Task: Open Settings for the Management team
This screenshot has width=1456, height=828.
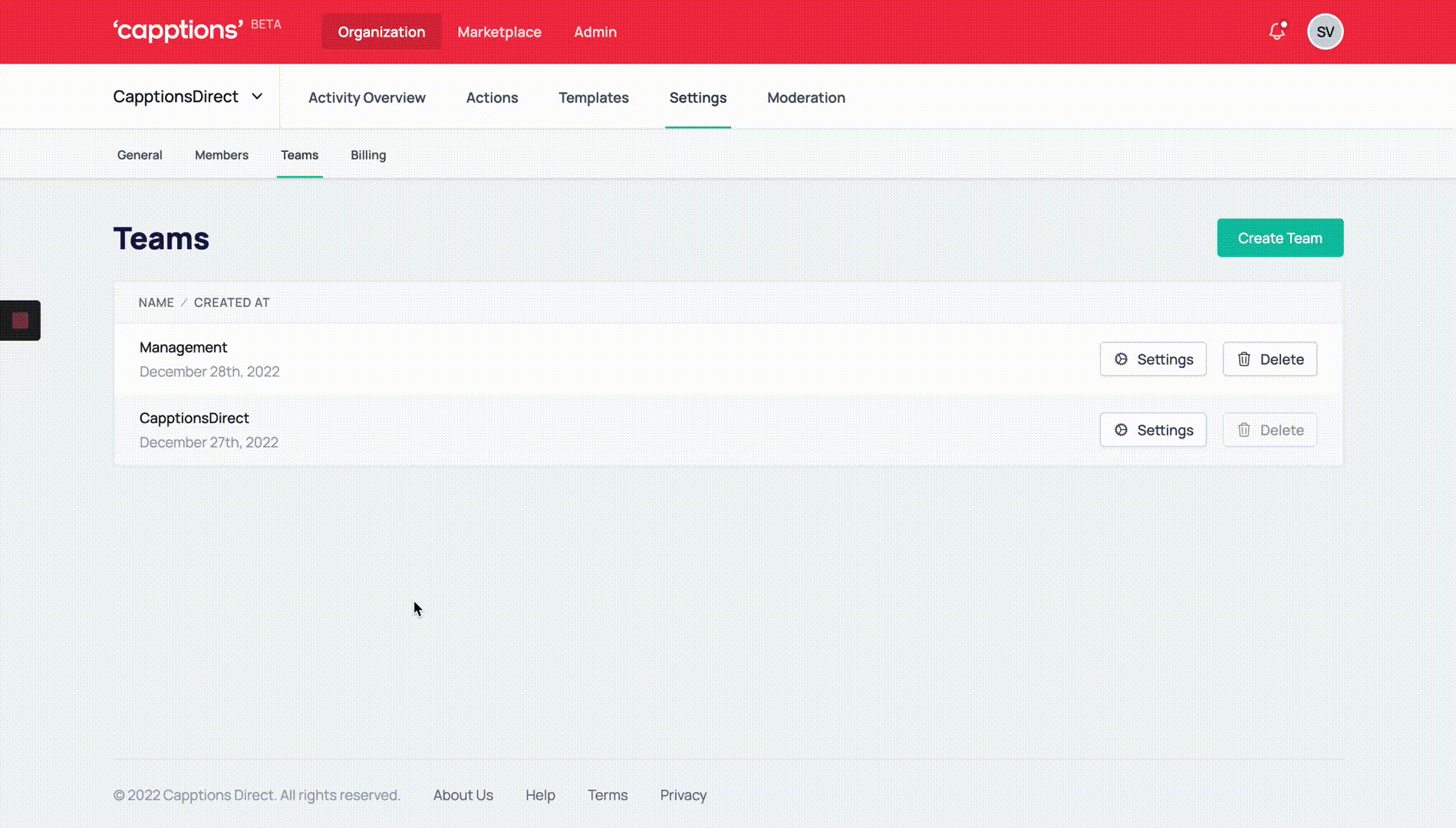Action: (1152, 359)
